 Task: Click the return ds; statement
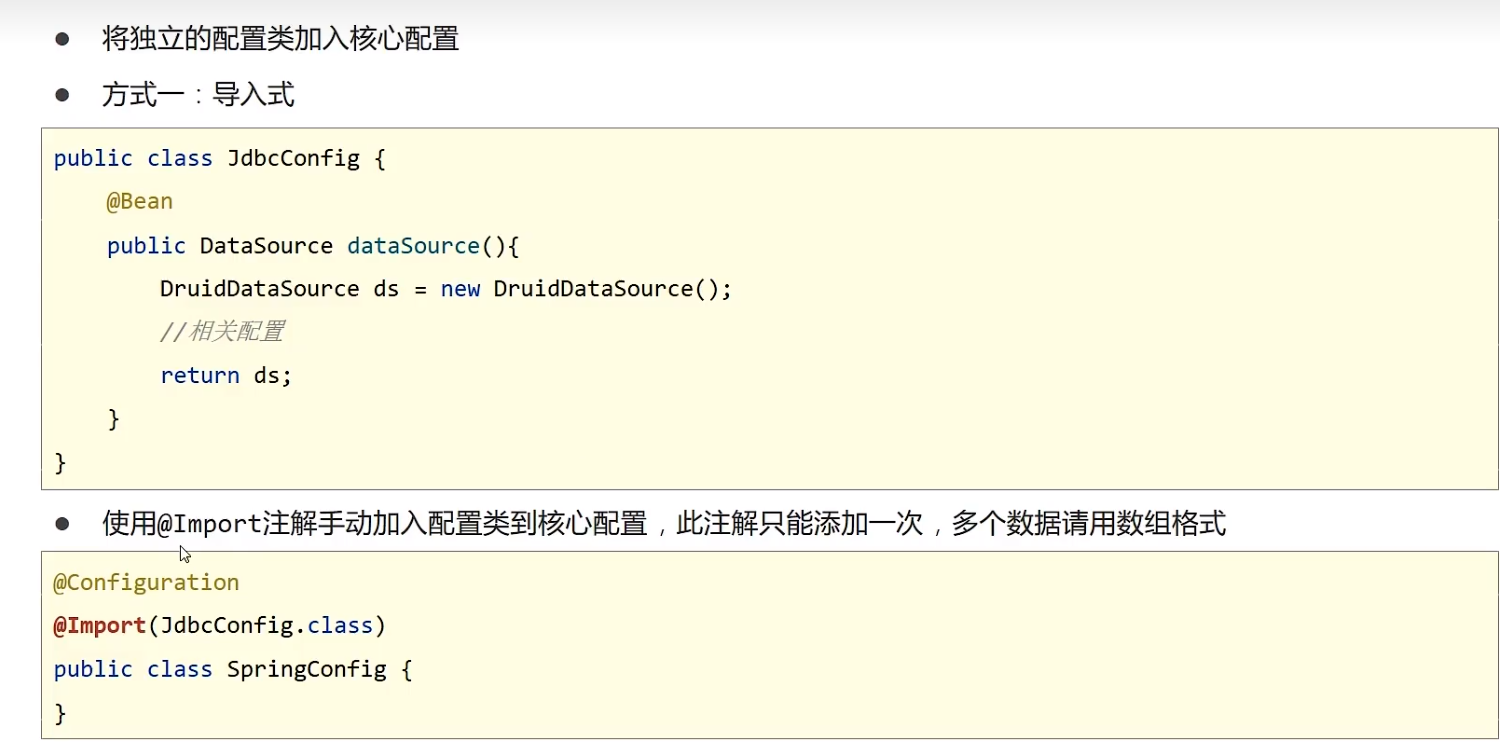226,376
